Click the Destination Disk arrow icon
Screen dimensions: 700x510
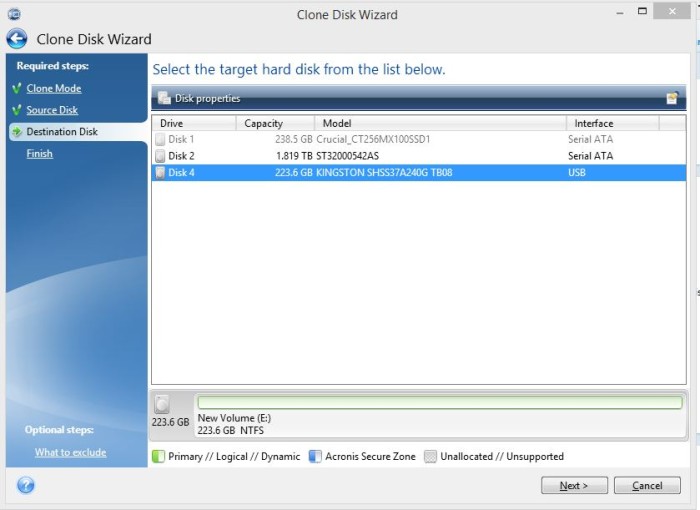pyautogui.click(x=17, y=131)
